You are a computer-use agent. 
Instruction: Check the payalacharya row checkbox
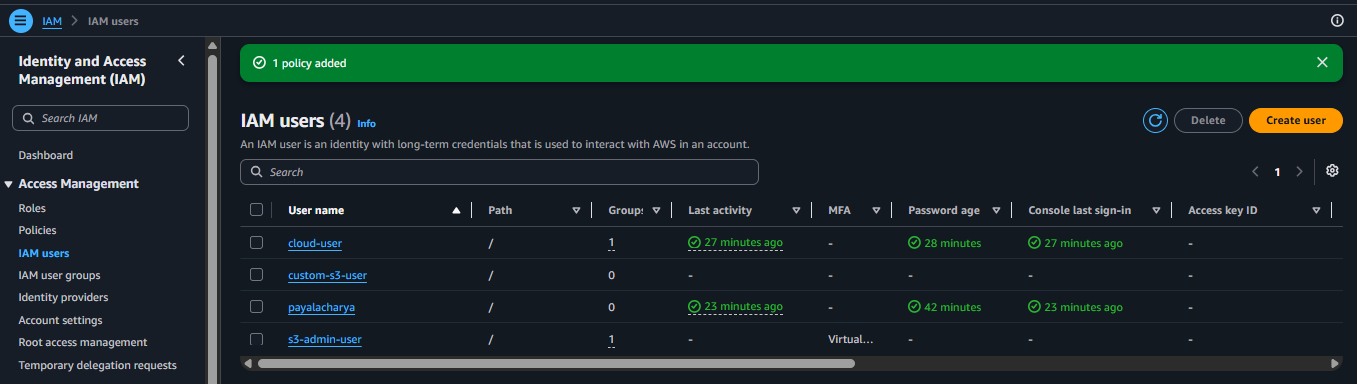[x=256, y=306]
